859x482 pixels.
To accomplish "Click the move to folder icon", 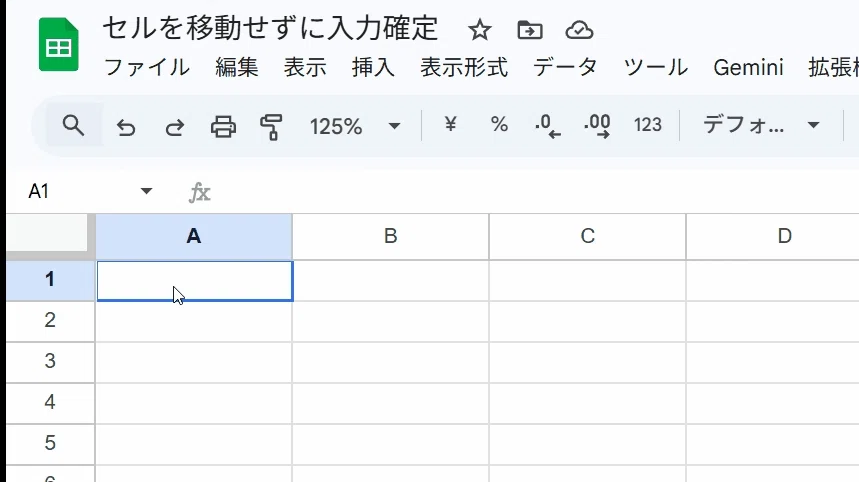I will click(530, 30).
